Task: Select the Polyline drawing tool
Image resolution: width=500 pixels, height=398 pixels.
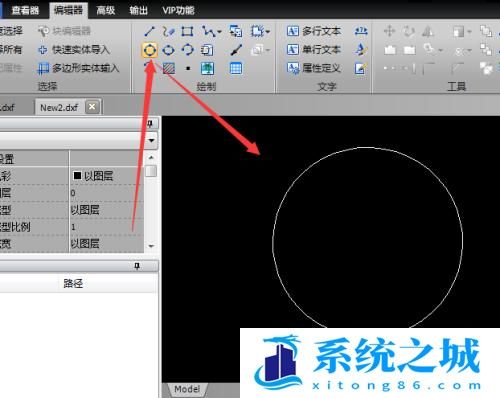Action: pyautogui.click(x=208, y=32)
